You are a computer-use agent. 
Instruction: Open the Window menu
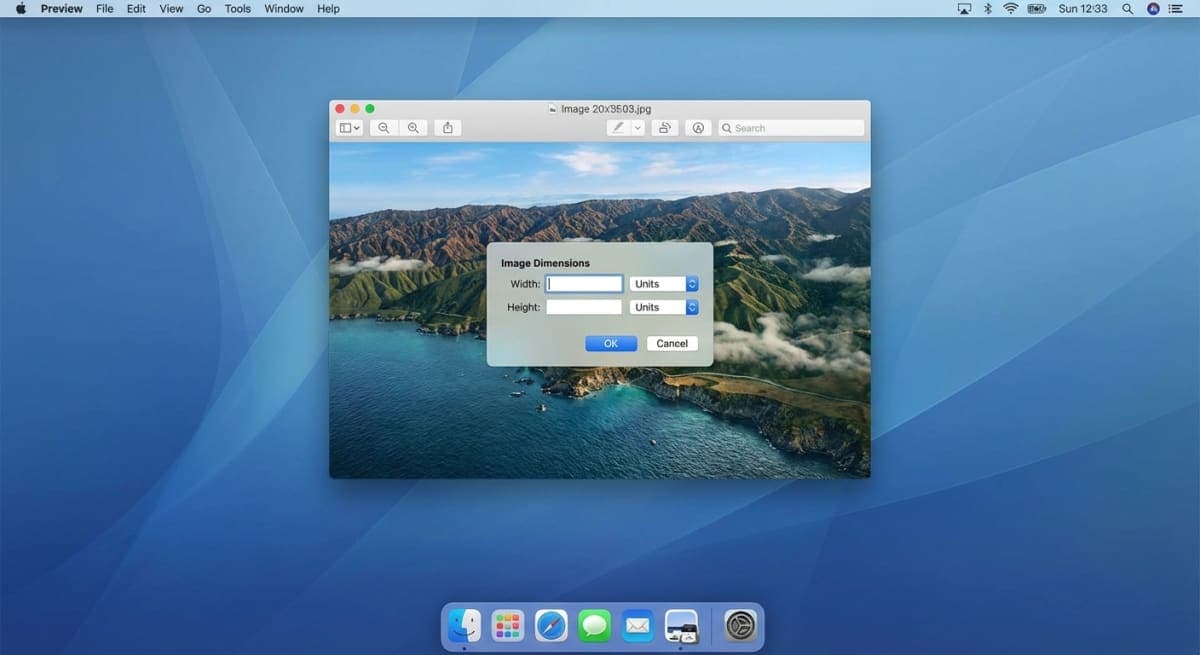click(283, 8)
